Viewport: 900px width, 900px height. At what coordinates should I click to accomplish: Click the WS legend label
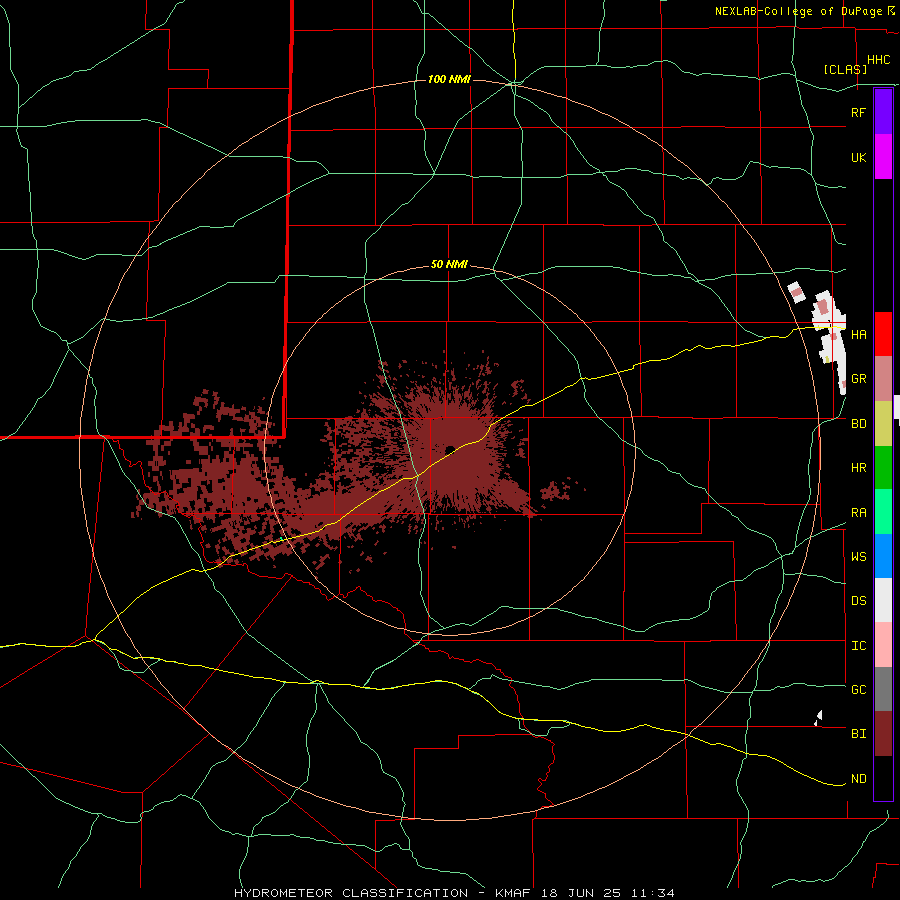[858, 557]
